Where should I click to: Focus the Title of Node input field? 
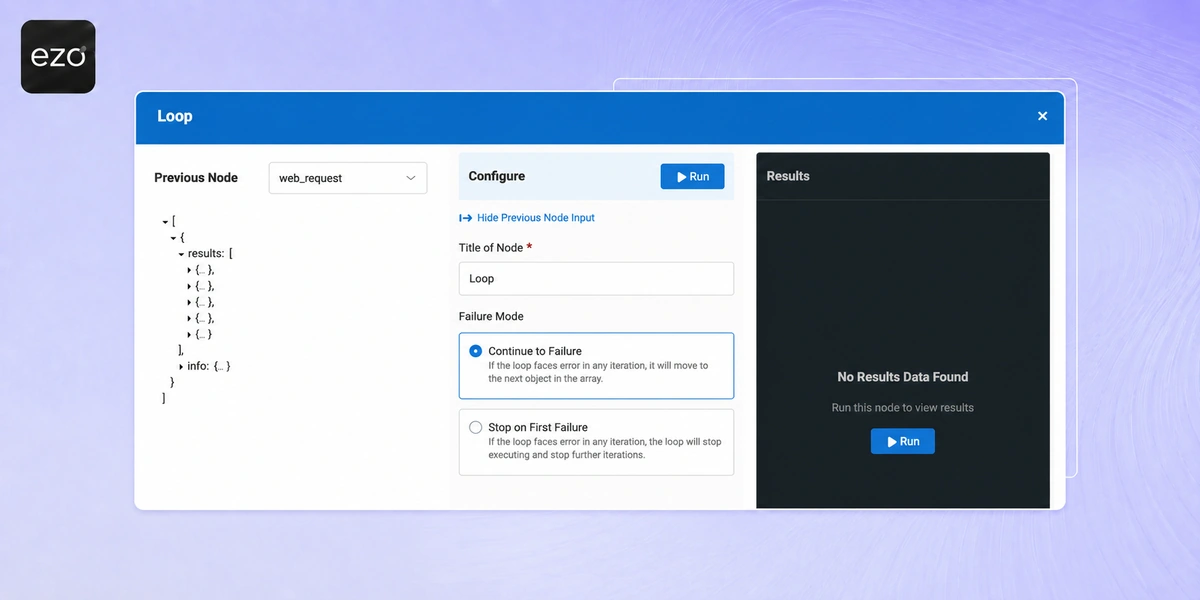click(x=596, y=279)
